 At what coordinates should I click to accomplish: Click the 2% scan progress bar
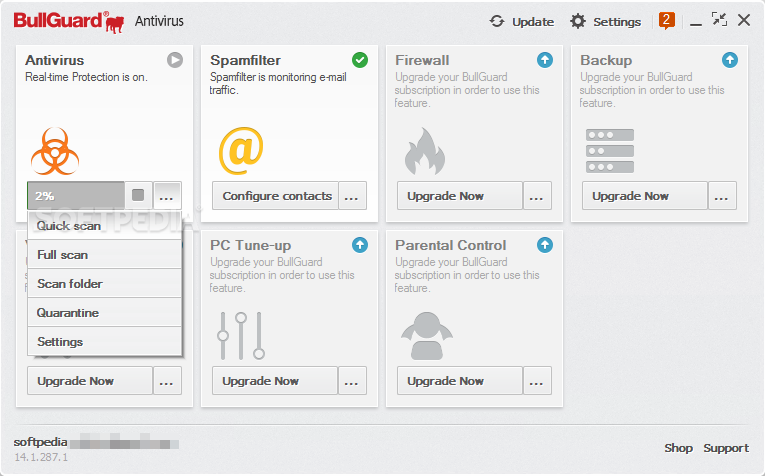pyautogui.click(x=76, y=196)
